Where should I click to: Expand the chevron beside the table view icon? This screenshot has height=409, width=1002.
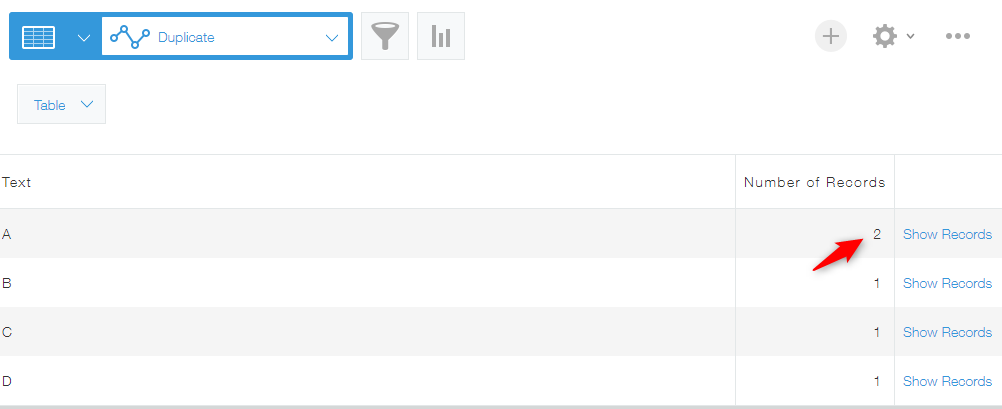click(x=84, y=37)
